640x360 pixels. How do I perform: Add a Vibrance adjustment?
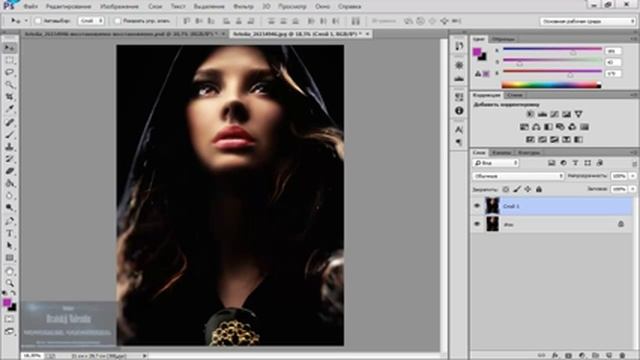[578, 114]
